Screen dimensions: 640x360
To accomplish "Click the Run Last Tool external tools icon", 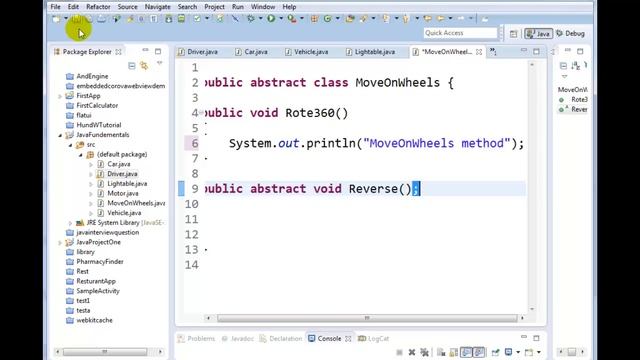I will pyautogui.click(x=291, y=18).
